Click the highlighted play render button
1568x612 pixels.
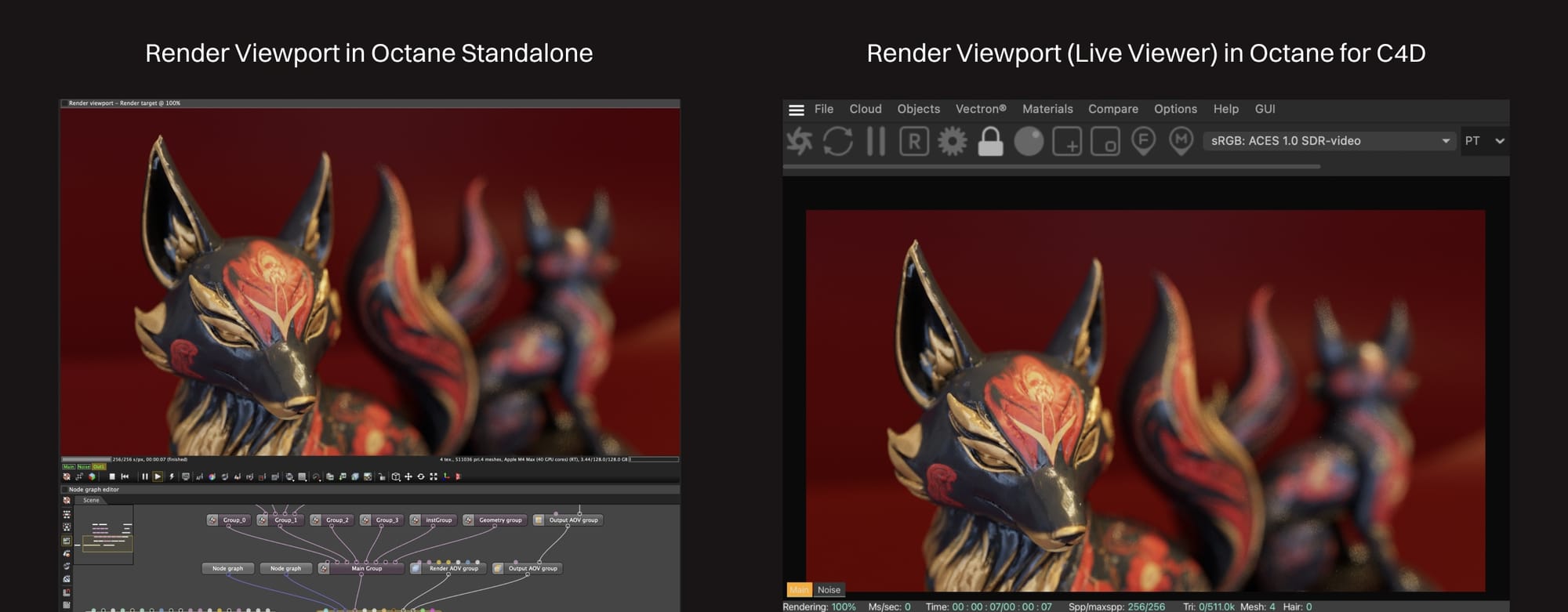pyautogui.click(x=158, y=476)
